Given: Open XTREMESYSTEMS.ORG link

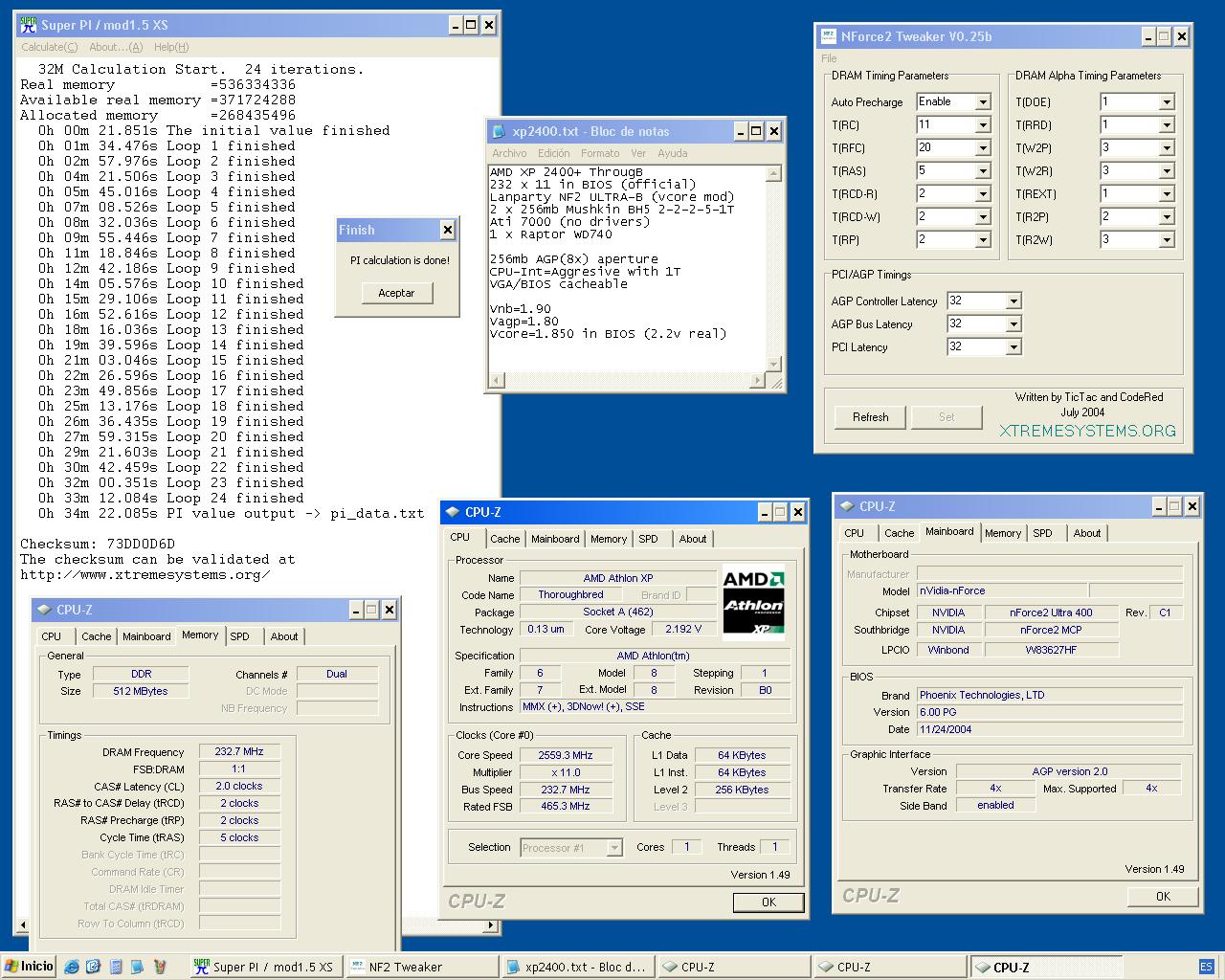Looking at the screenshot, I should (x=1088, y=431).
